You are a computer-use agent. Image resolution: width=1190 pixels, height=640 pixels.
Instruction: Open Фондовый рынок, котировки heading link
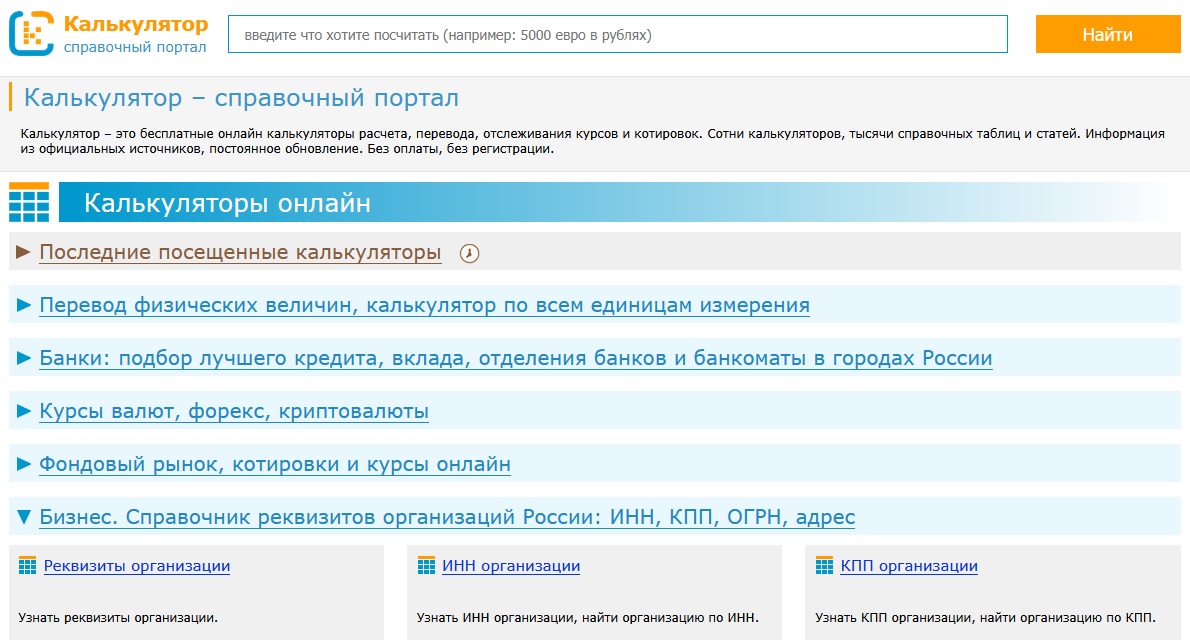click(275, 464)
